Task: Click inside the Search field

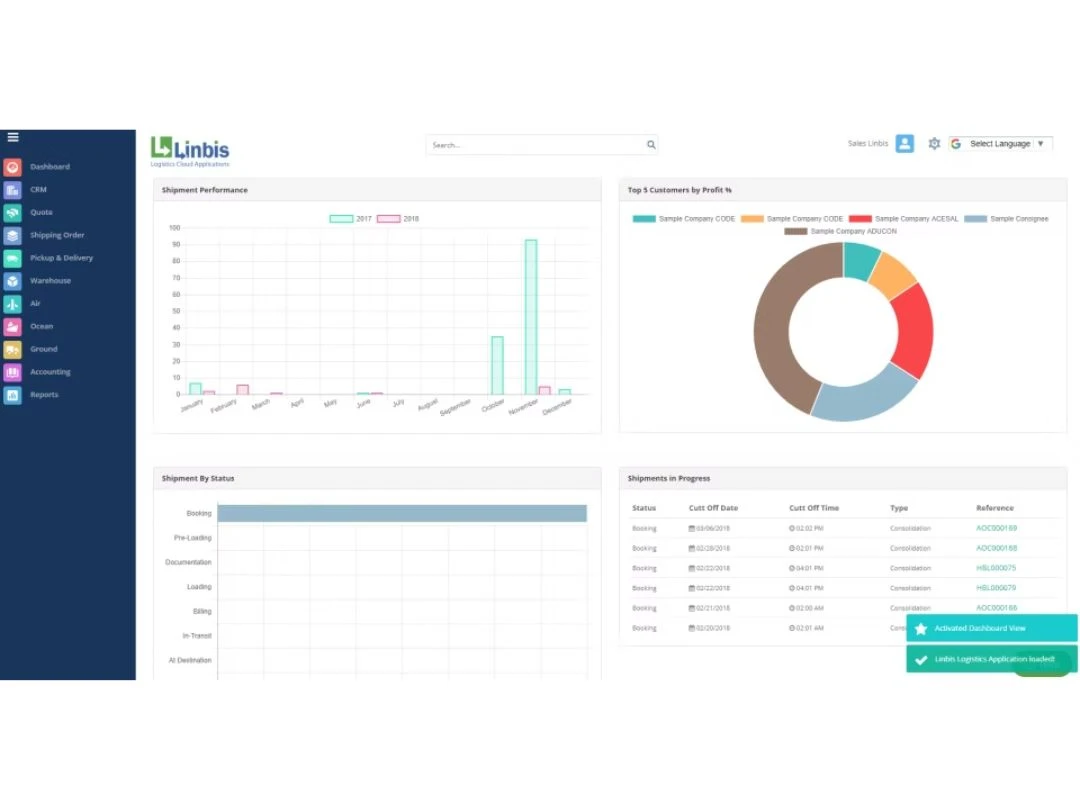Action: click(x=540, y=144)
